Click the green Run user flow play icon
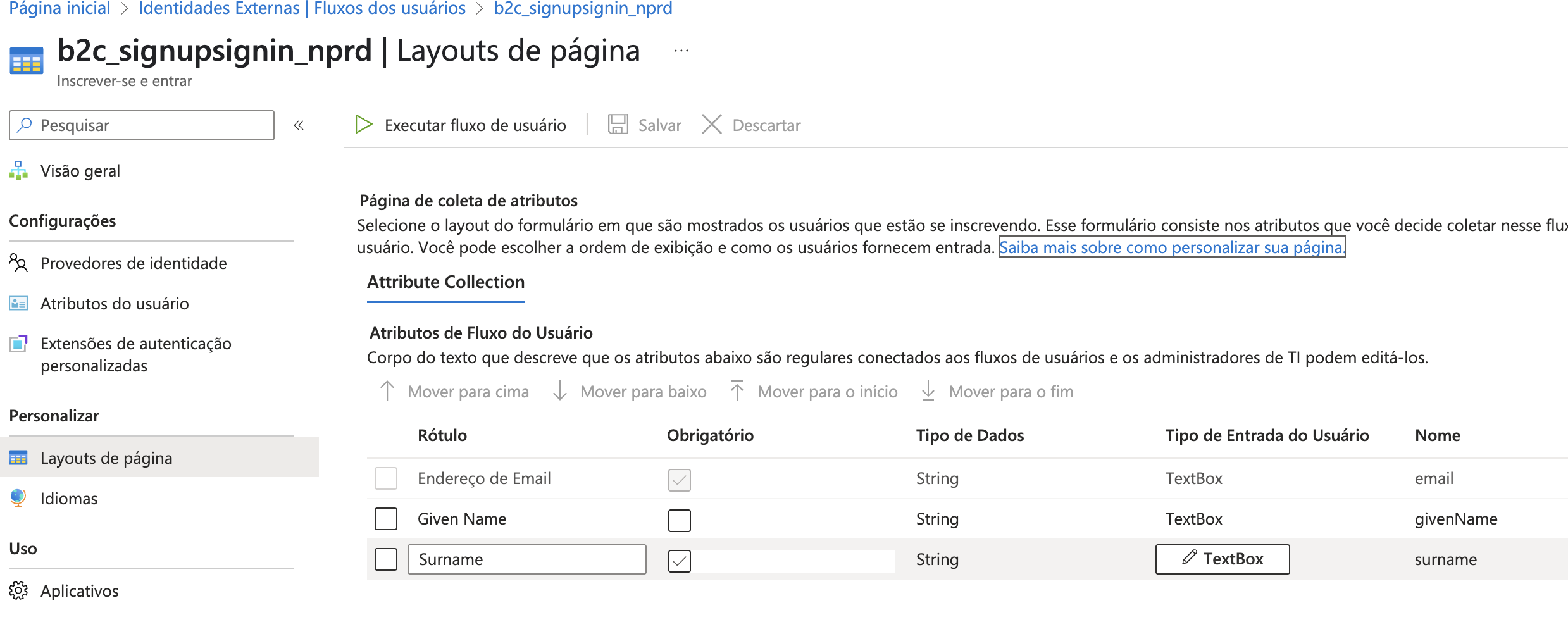Image resolution: width=1568 pixels, height=634 pixels. tap(364, 125)
